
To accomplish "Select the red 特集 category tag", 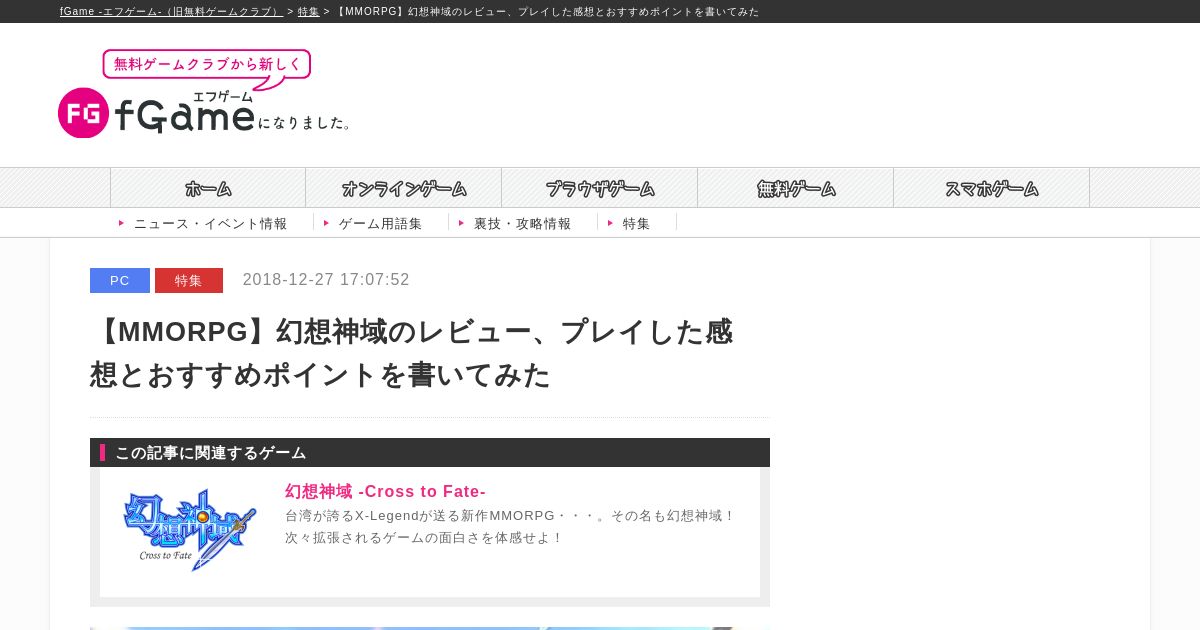I will tap(189, 280).
